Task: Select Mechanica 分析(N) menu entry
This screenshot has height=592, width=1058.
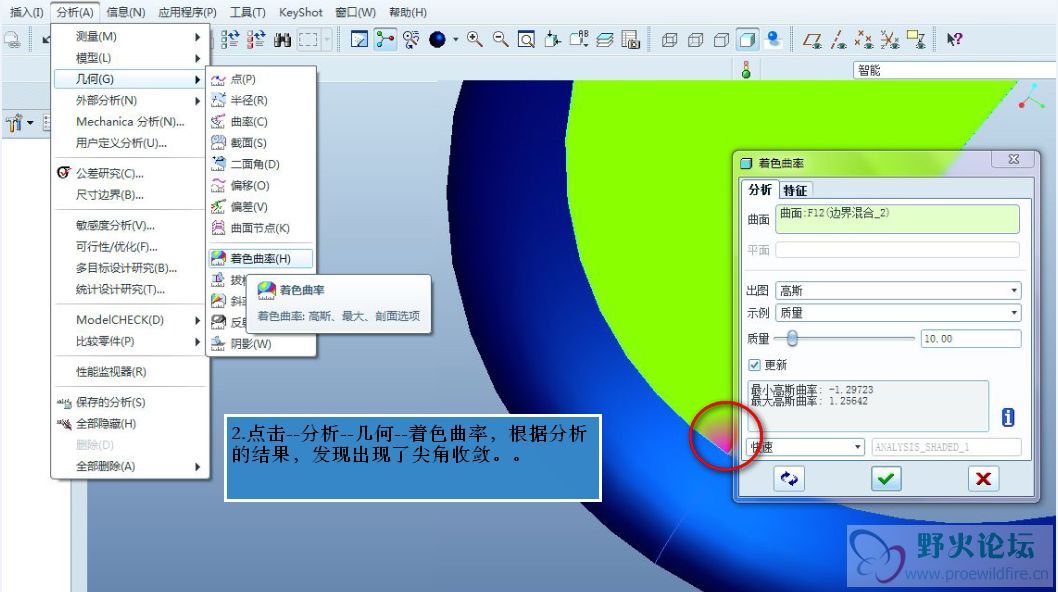Action: coord(130,122)
